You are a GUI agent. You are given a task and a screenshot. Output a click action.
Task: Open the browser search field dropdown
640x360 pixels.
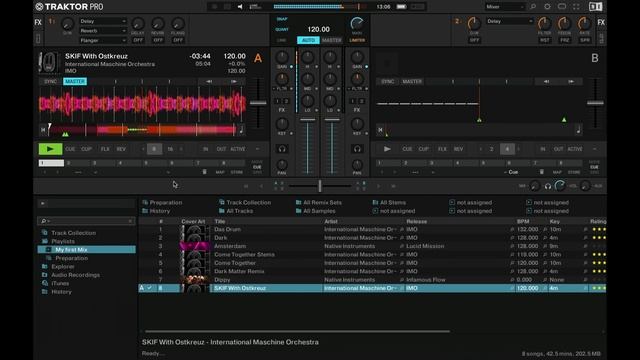45,221
